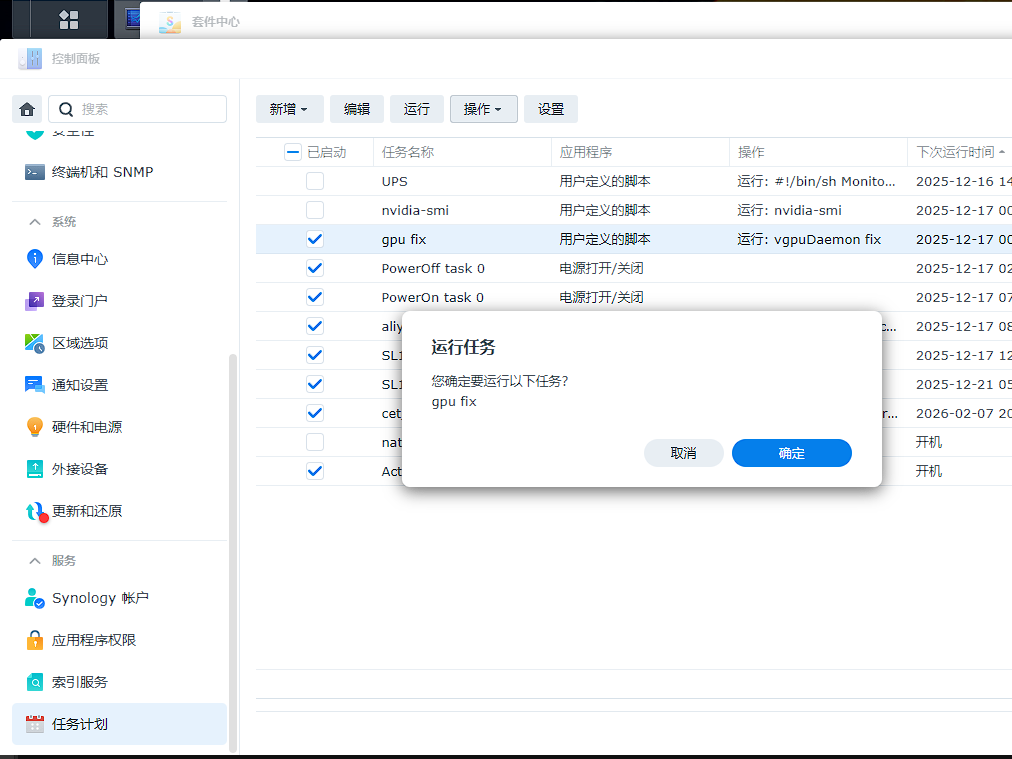Viewport: 1012px width, 759px height.
Task: Enable the nvidia-smi task checkbox
Action: click(315, 211)
